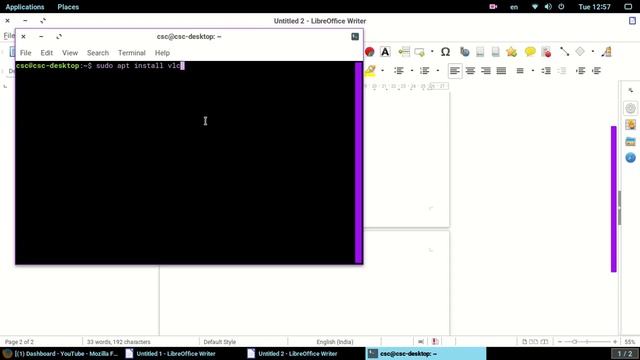Click the Writer zoom slider in status bar
The image size is (640, 360).
tap(587, 342)
